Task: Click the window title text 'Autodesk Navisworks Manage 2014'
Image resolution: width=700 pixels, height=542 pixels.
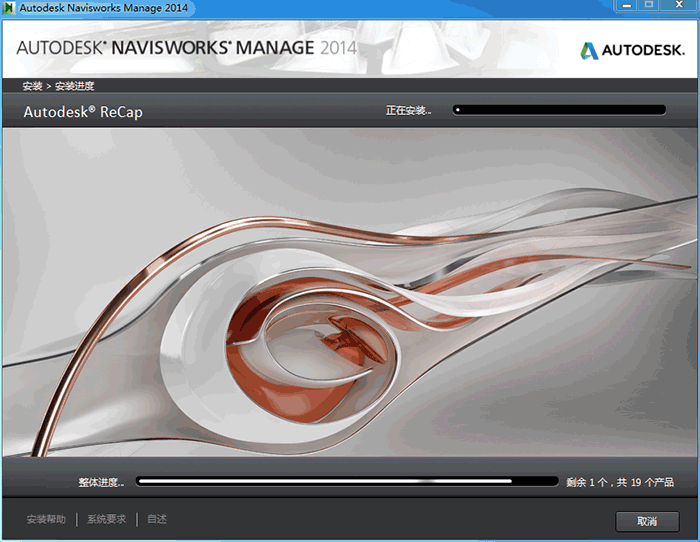Action: tap(103, 8)
